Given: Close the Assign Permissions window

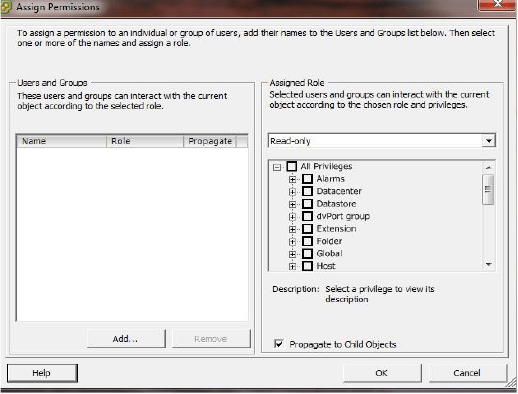Looking at the screenshot, I should pos(497,4).
